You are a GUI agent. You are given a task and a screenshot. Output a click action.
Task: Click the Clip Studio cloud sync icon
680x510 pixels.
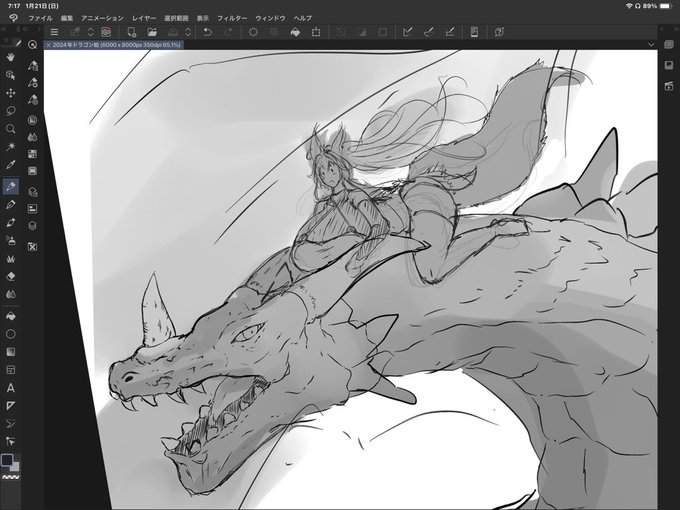pos(106,32)
